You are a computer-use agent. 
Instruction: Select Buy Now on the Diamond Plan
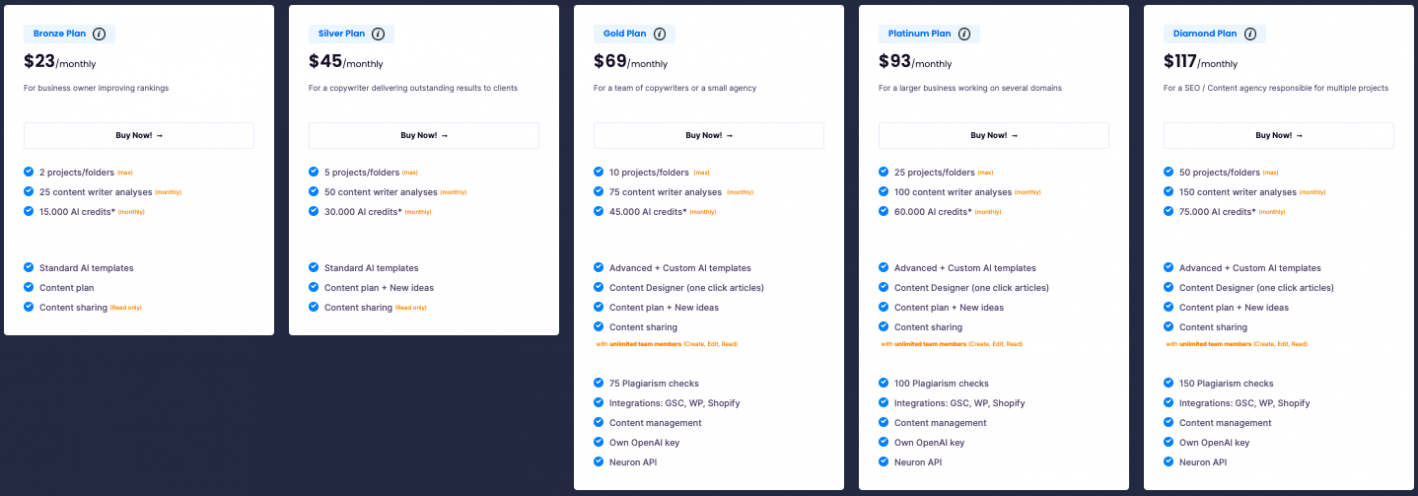tap(1279, 135)
